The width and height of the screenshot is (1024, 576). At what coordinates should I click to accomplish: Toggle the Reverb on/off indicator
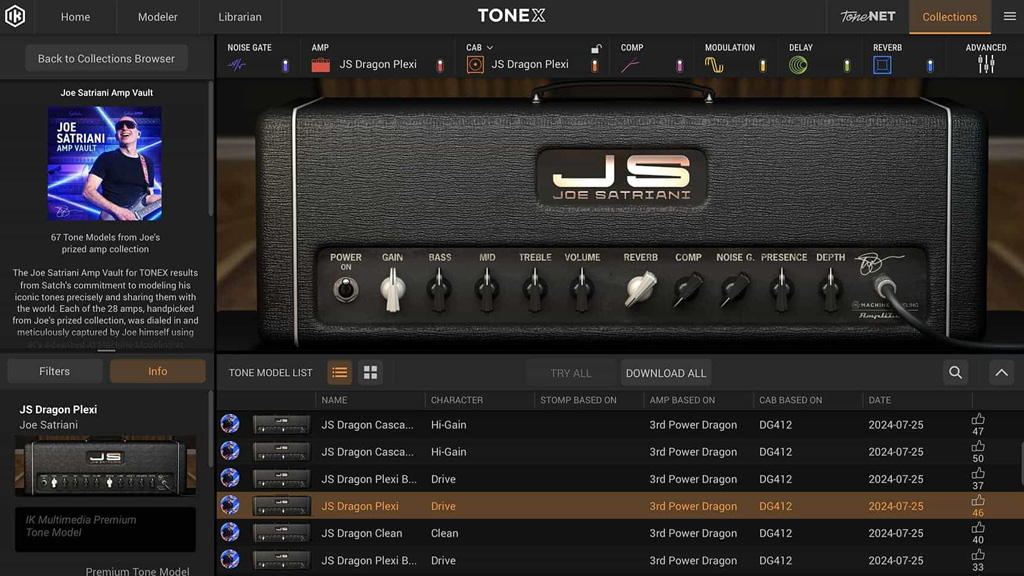coord(930,65)
